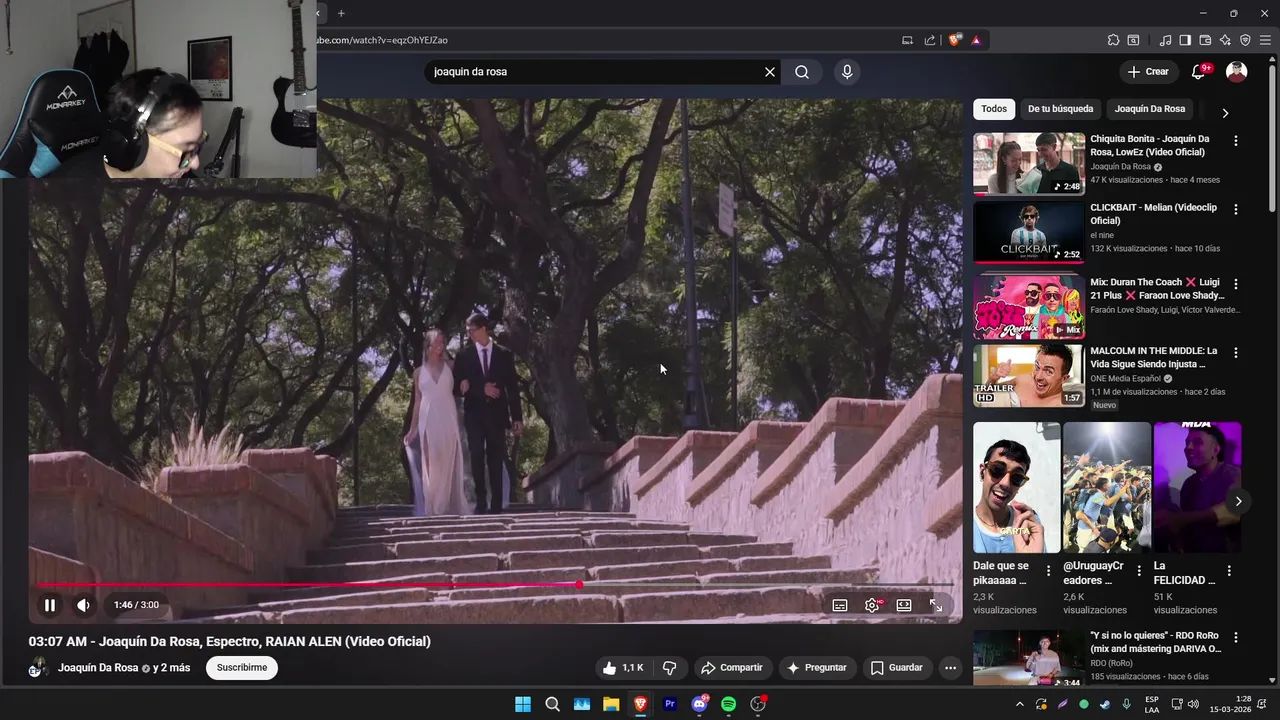This screenshot has height=720, width=1280.
Task: Click the Brave Shields lion icon
Action: point(955,40)
